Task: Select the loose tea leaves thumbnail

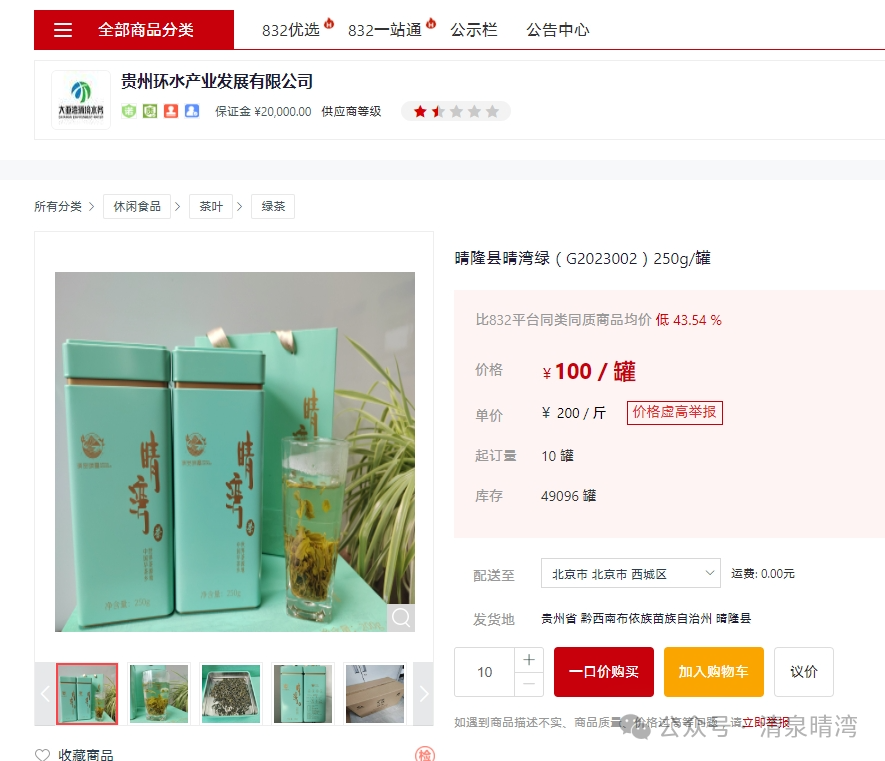Action: [x=231, y=694]
